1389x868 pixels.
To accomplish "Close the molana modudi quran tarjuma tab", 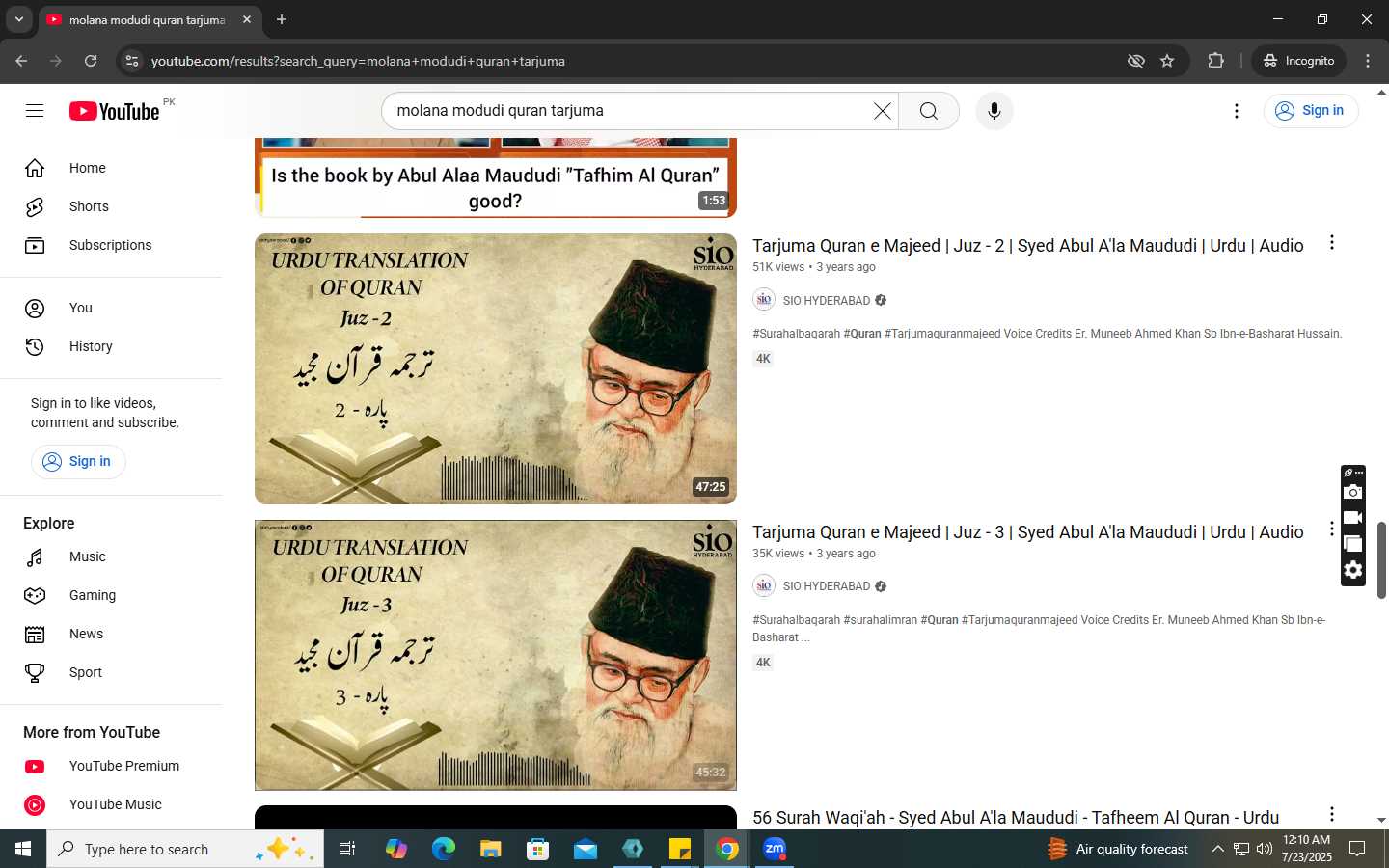I will coord(247,19).
